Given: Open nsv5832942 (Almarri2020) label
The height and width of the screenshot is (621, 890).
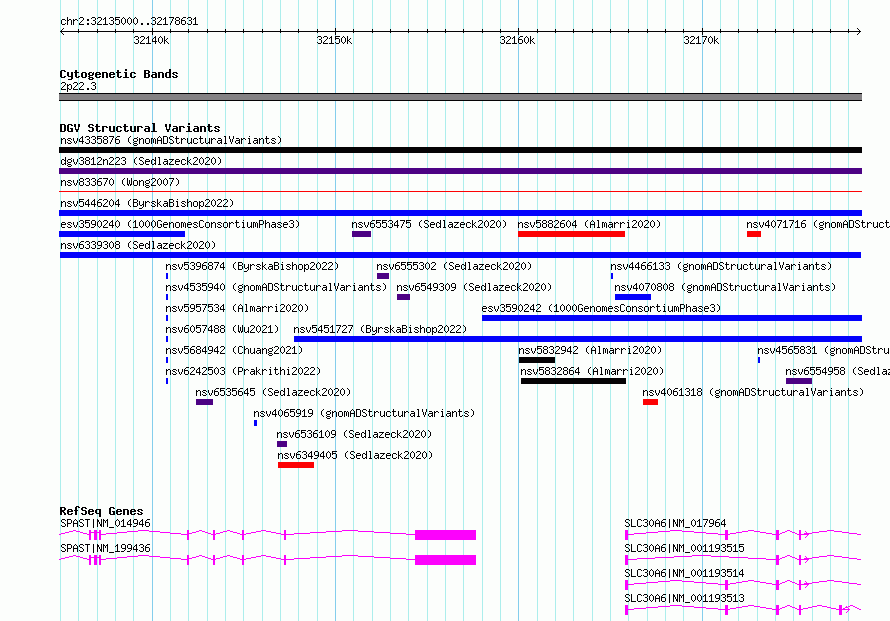Looking at the screenshot, I should (590, 350).
